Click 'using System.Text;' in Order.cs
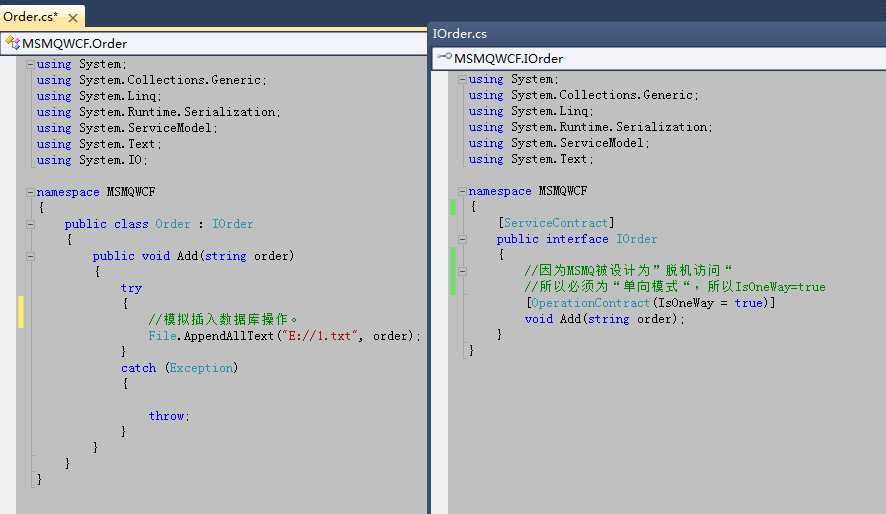The width and height of the screenshot is (886, 514). [x=99, y=145]
